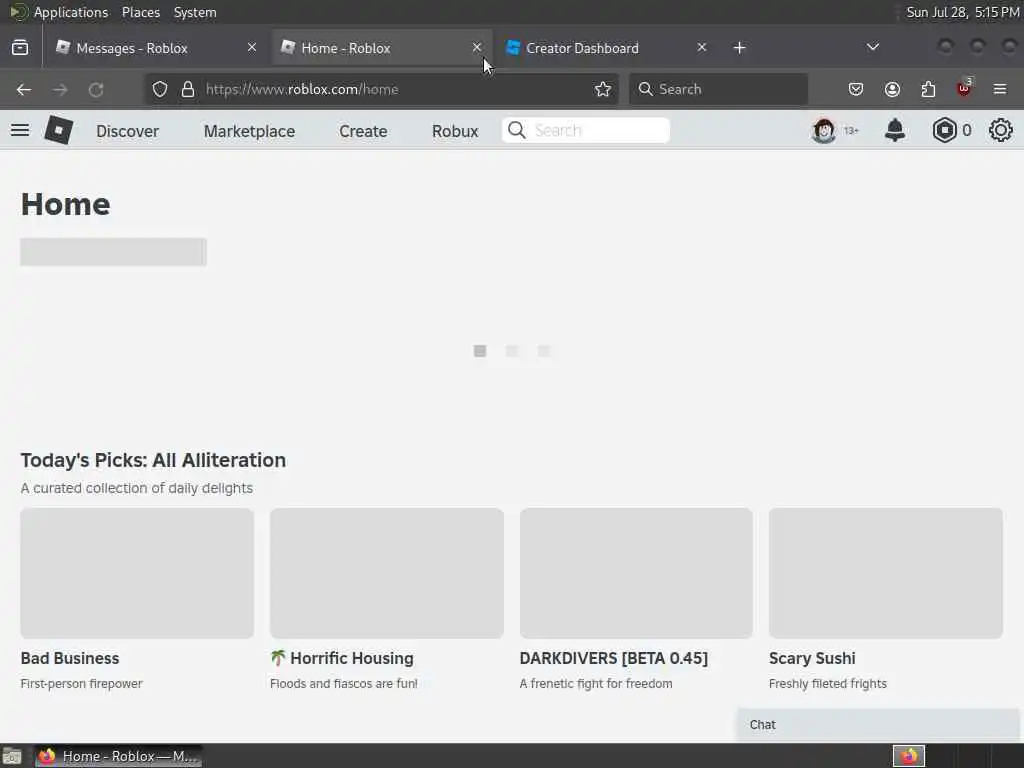
Task: Open the Extensions puzzle icon
Action: [928, 89]
